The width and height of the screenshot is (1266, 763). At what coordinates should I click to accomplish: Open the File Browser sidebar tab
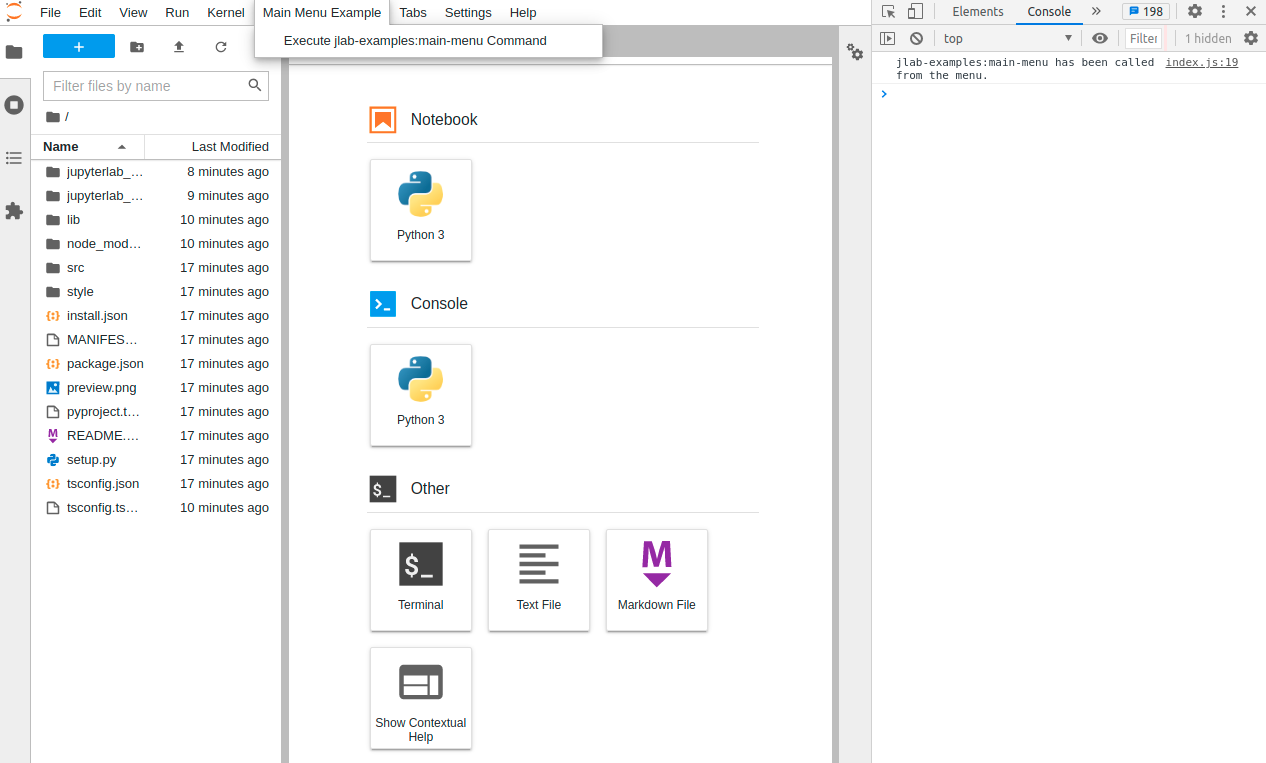tap(14, 52)
